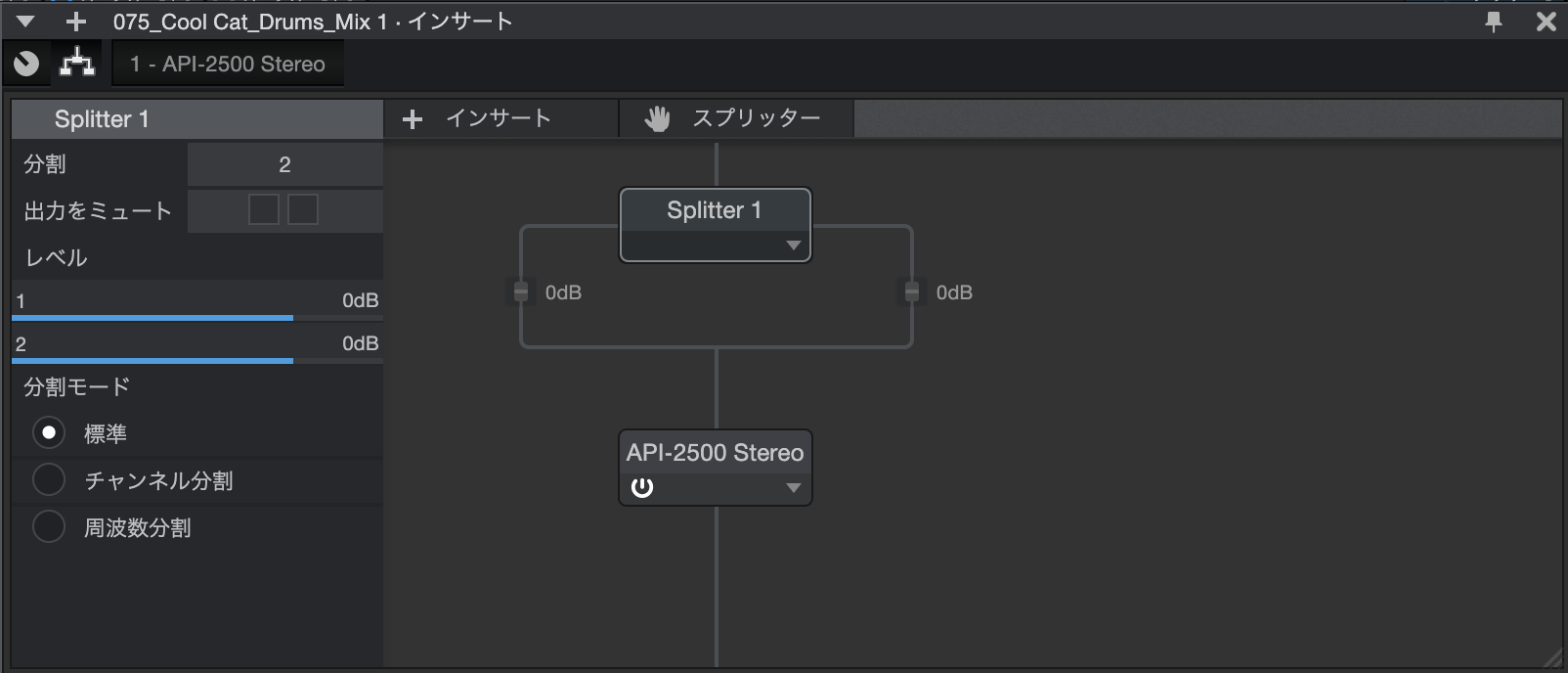Mute the first splitter output

click(264, 209)
